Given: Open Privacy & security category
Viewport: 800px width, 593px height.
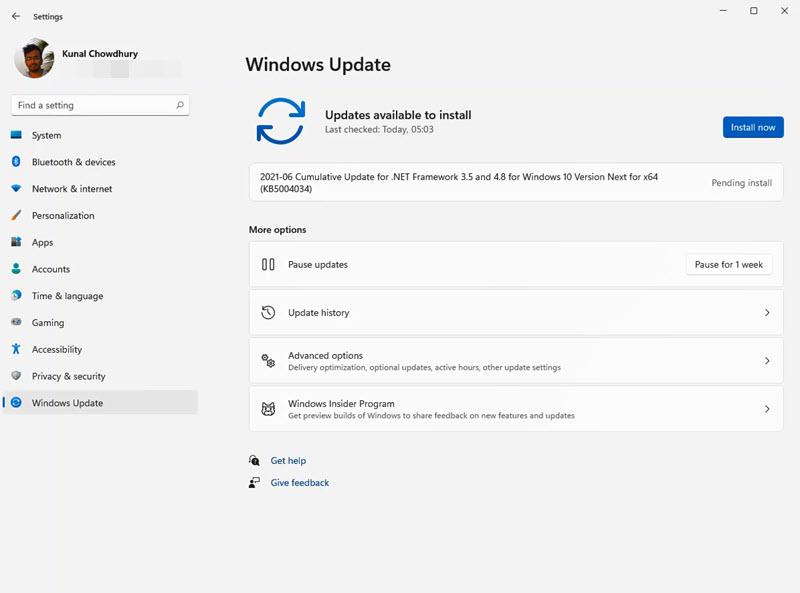Looking at the screenshot, I should 100,376.
